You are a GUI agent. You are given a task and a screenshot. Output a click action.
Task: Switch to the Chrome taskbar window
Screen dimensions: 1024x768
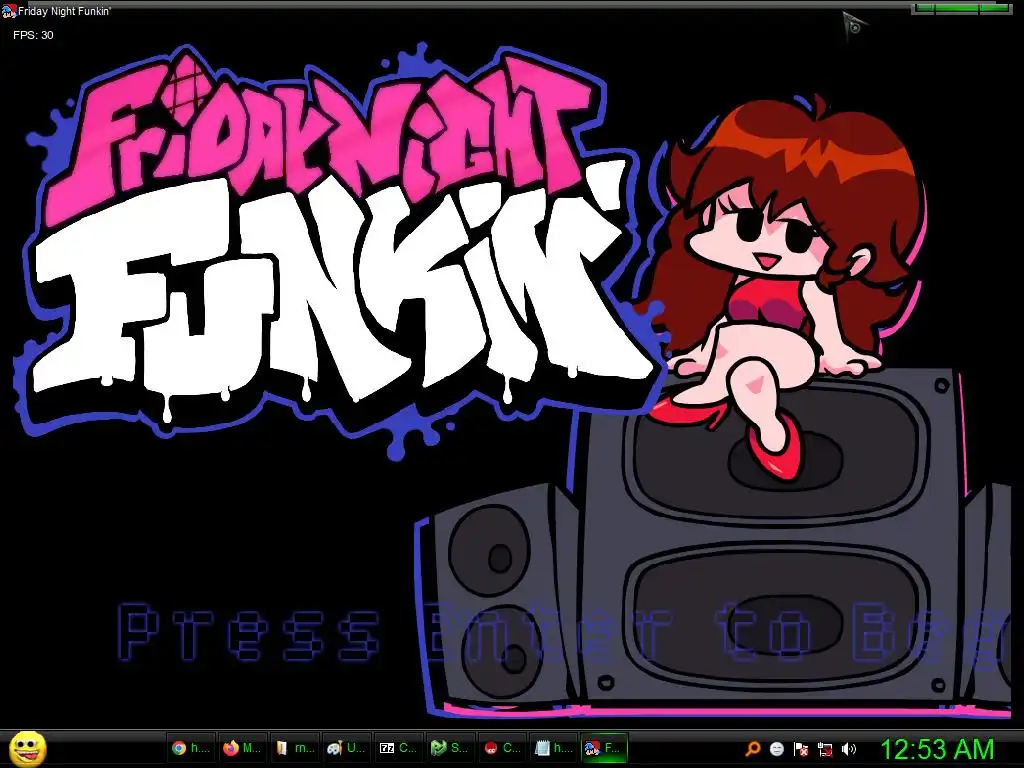(191, 748)
